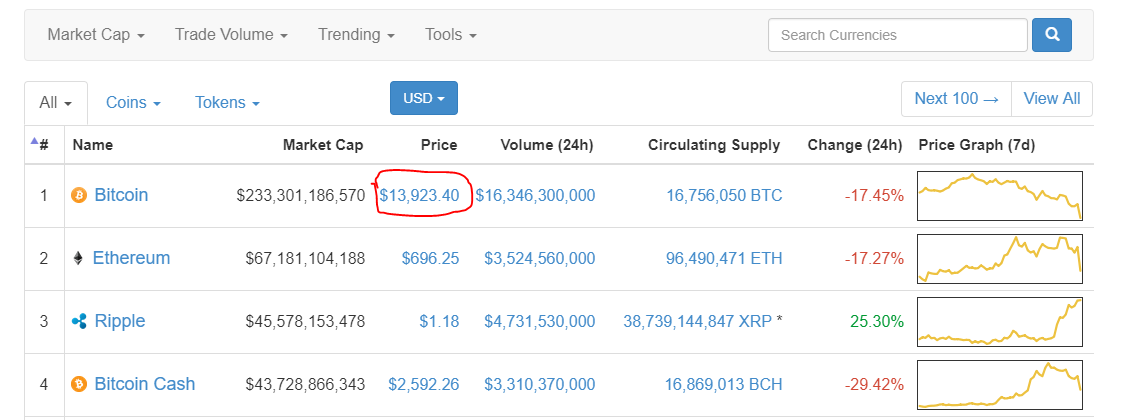Sort by Market Cap column header
Viewport: 1124px width, 420px height.
(323, 145)
